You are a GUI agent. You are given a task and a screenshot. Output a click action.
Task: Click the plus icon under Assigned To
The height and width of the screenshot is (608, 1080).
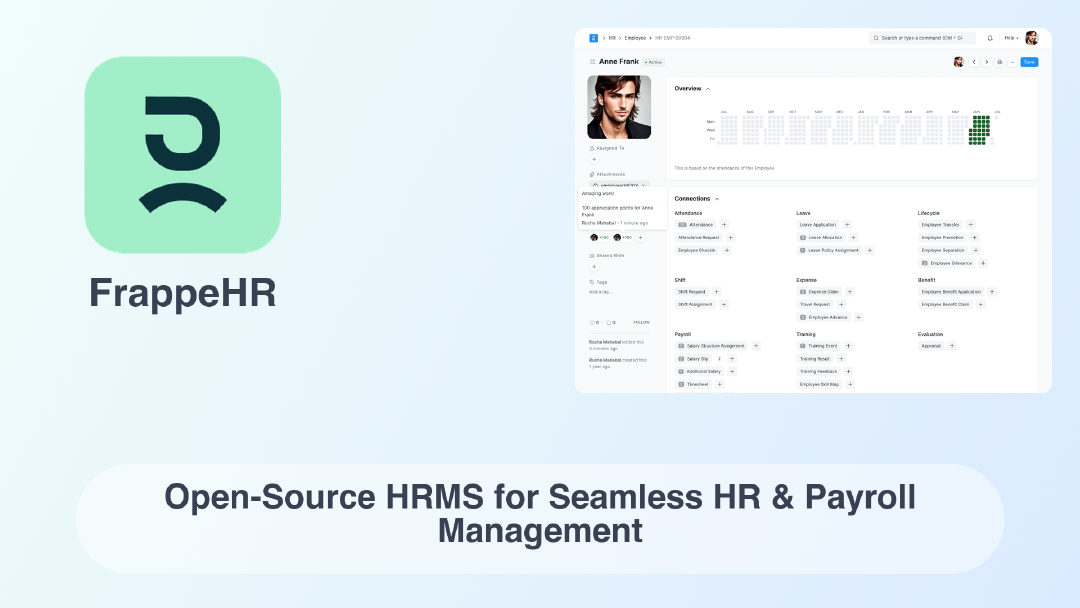[x=594, y=159]
